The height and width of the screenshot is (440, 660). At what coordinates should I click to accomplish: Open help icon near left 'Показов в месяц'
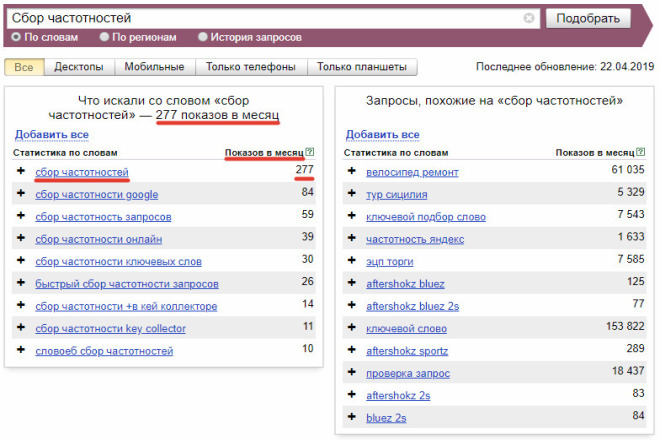310,152
